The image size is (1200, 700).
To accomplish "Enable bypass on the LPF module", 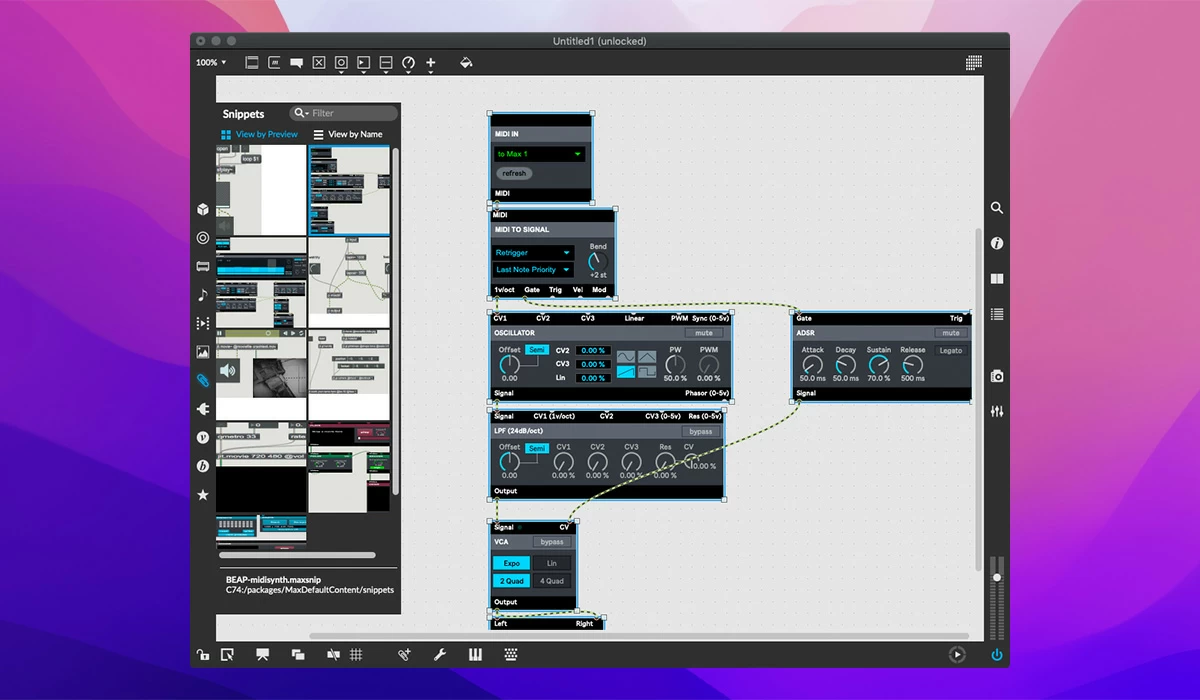I will (x=700, y=431).
